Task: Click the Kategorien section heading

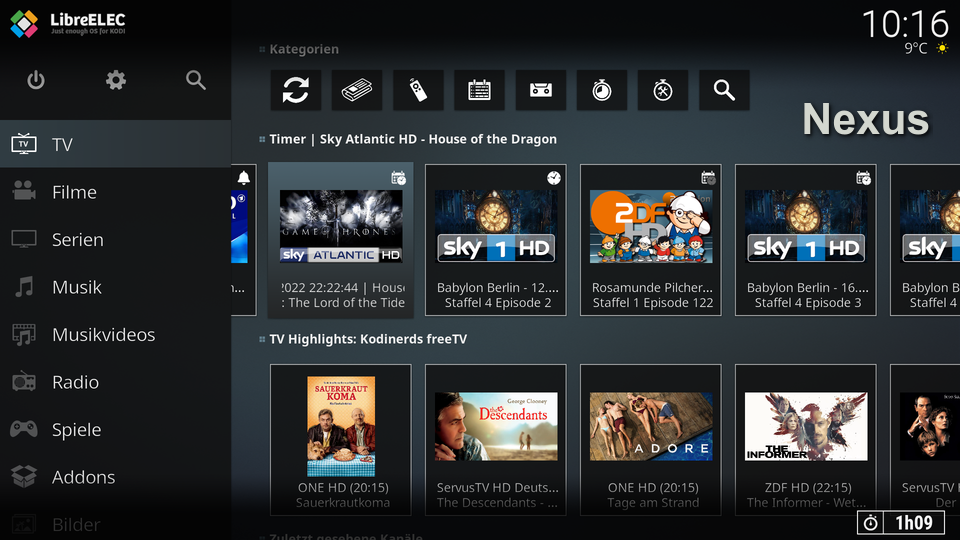Action: tap(304, 49)
